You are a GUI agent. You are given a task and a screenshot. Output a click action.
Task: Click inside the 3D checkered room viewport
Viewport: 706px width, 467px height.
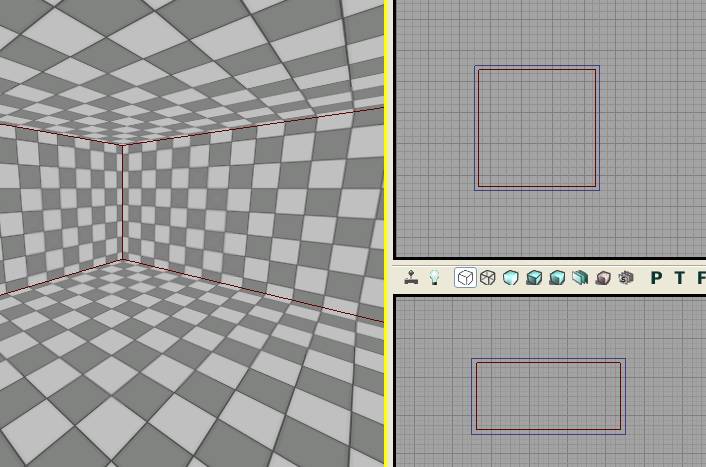tap(192, 233)
